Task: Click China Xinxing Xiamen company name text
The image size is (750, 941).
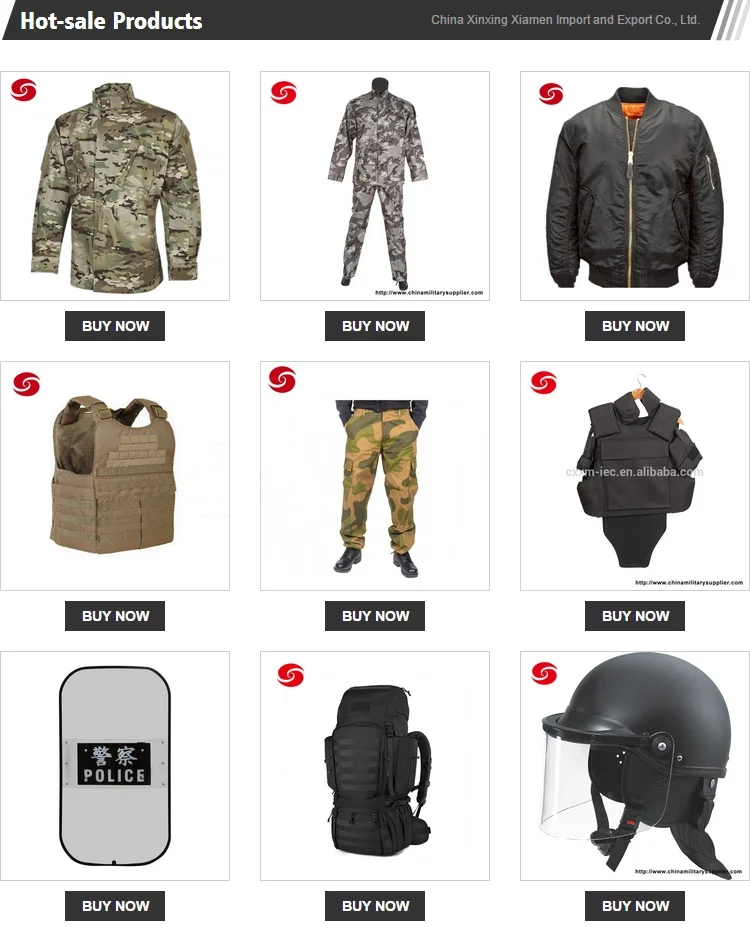Action: click(x=565, y=20)
